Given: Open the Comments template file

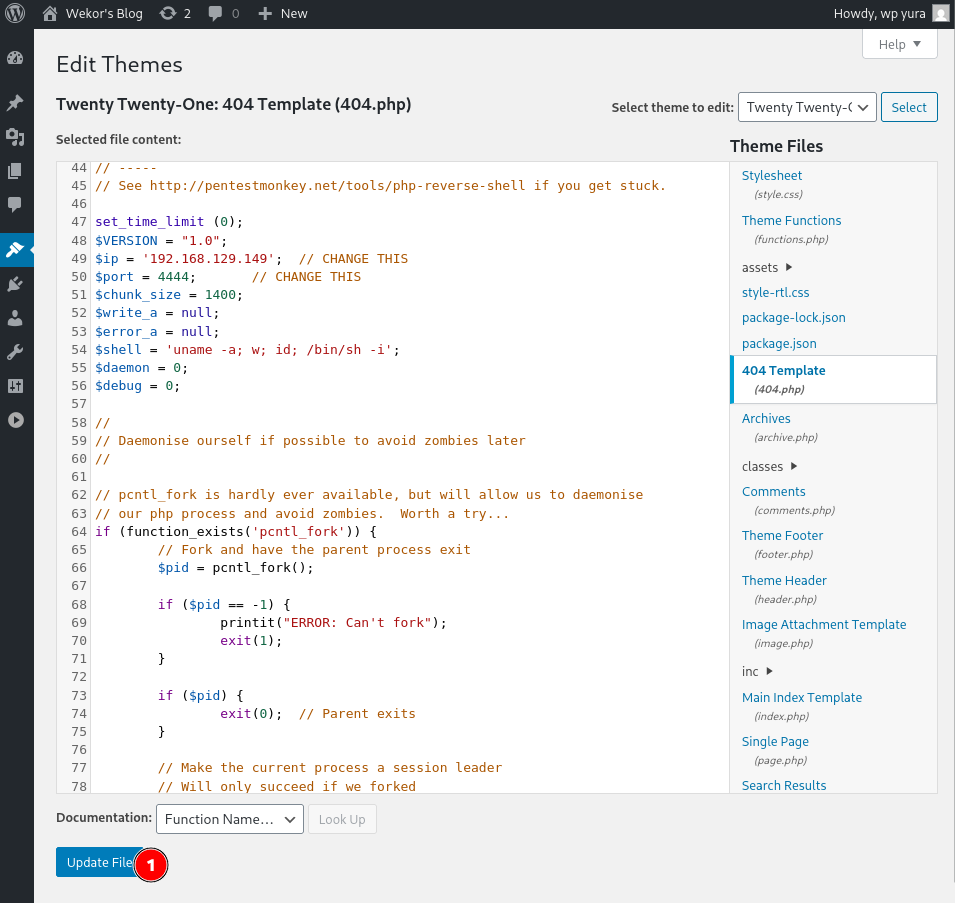Looking at the screenshot, I should pyautogui.click(x=774, y=491).
